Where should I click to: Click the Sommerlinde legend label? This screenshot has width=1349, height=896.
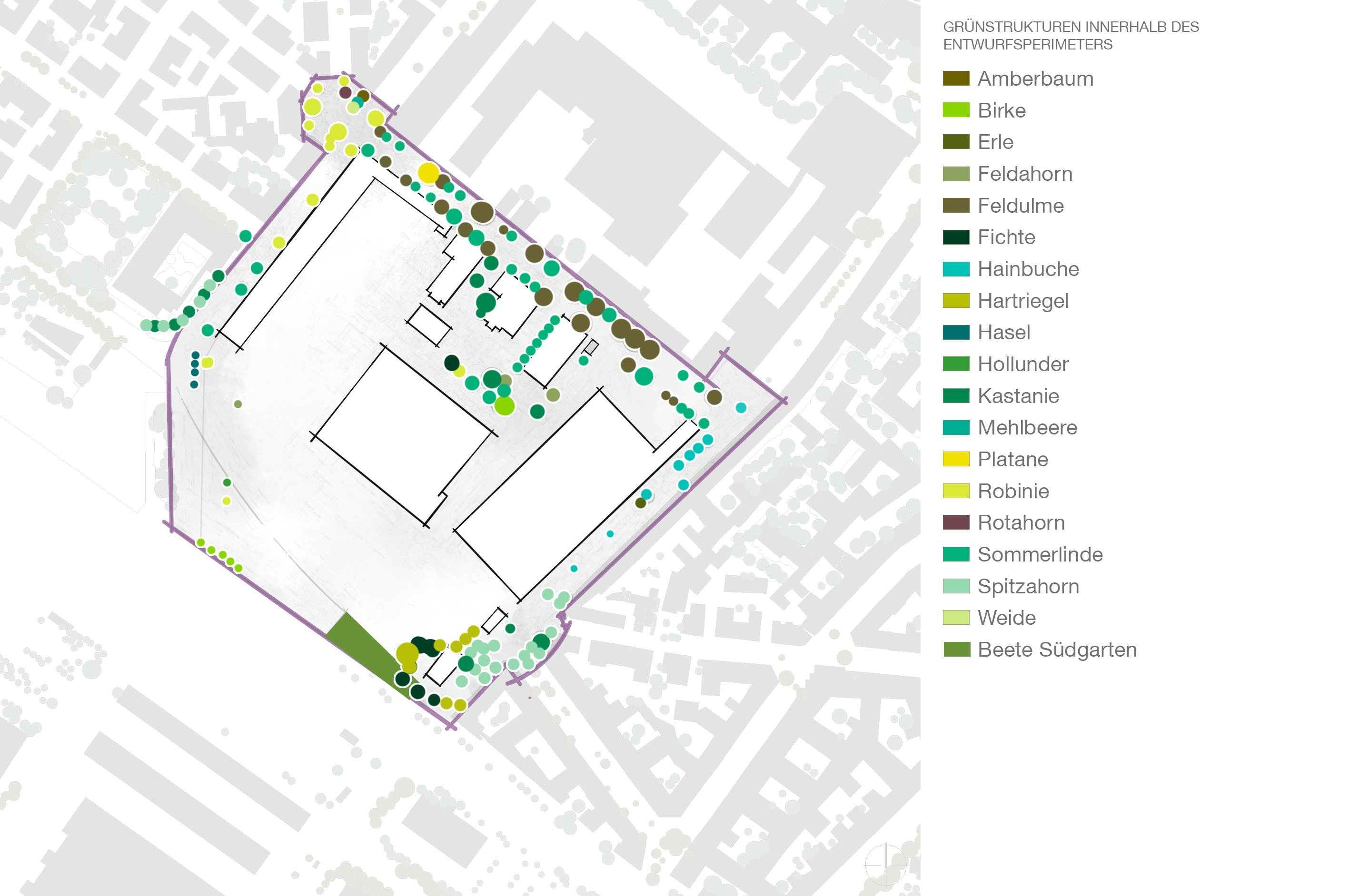[x=1040, y=554]
